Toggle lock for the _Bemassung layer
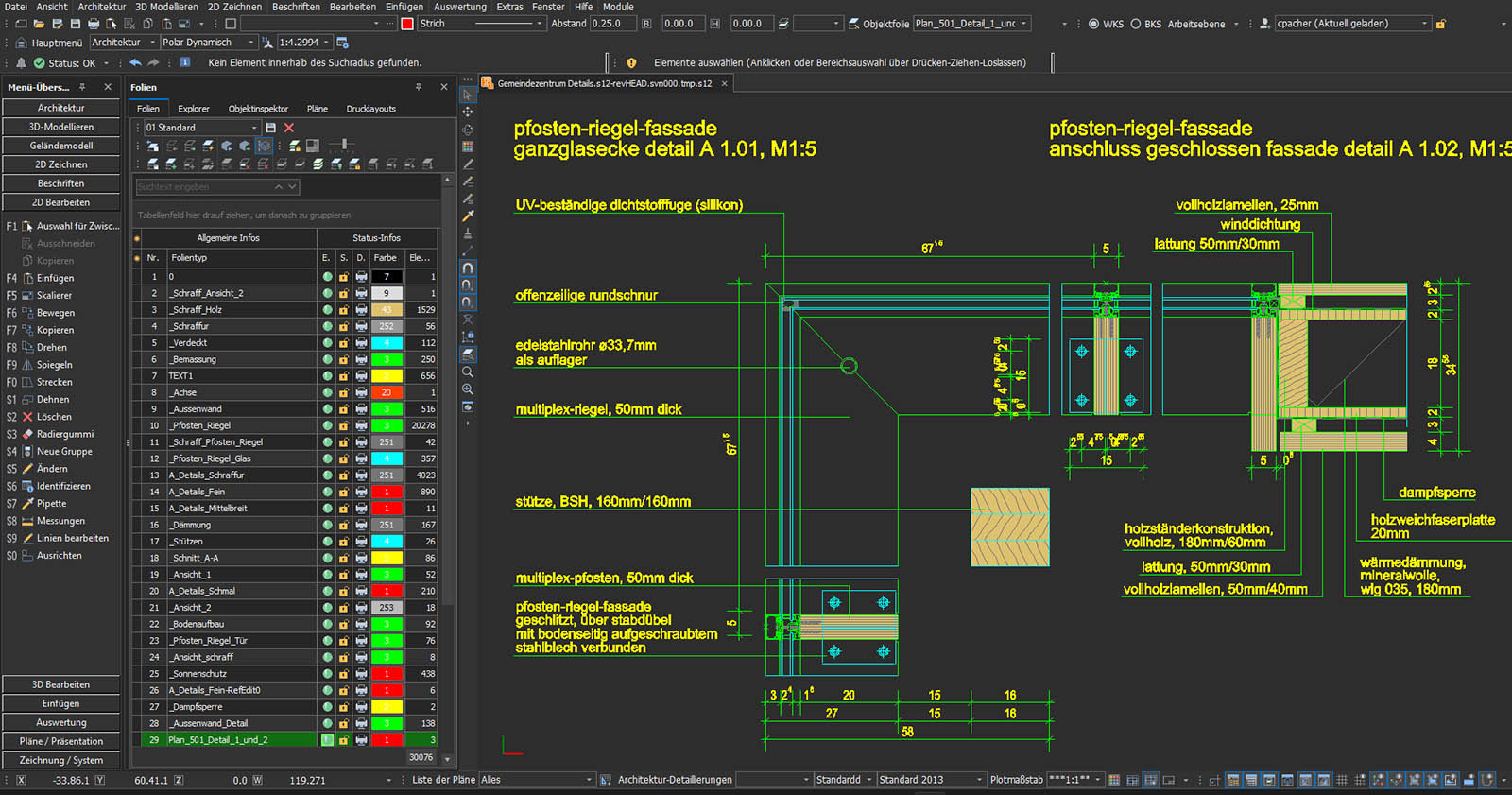This screenshot has height=795, width=1512. click(344, 359)
